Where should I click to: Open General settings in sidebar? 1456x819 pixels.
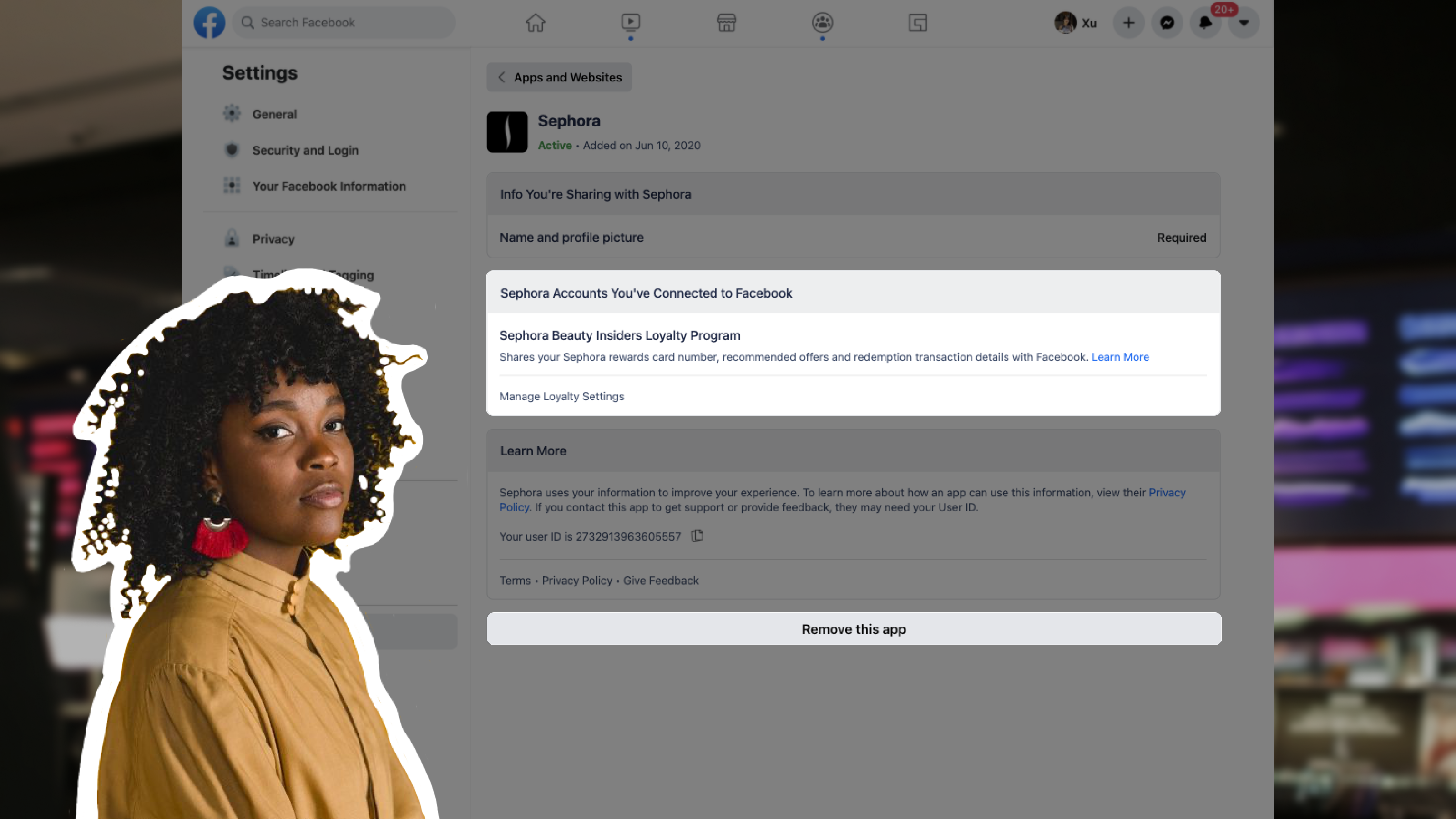click(x=274, y=114)
